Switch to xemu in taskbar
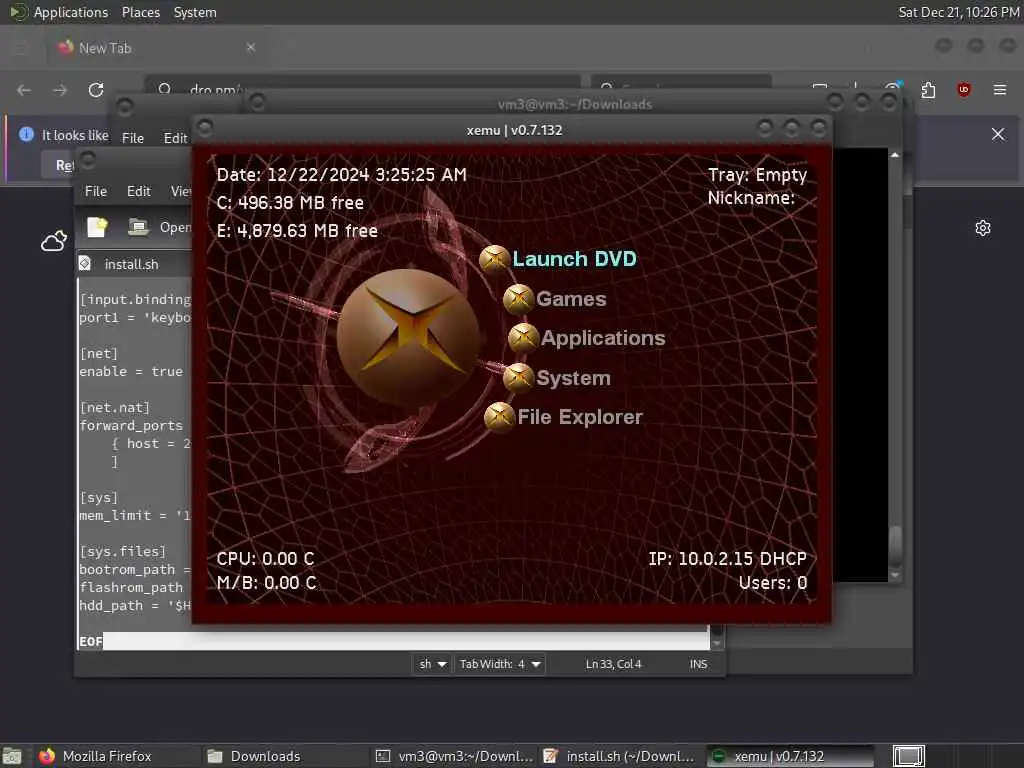Screen dimensions: 1024x768 [x=791, y=756]
